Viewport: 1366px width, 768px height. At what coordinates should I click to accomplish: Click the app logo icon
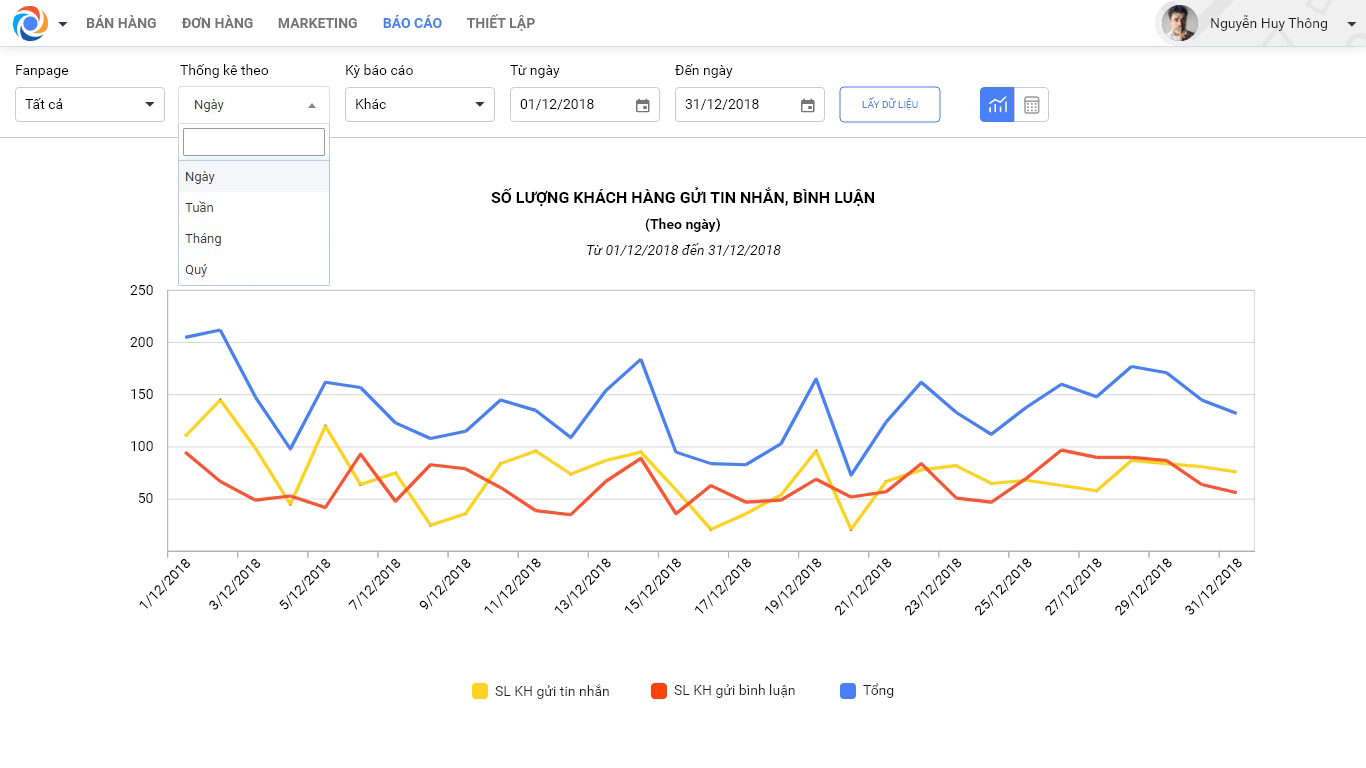(x=30, y=23)
